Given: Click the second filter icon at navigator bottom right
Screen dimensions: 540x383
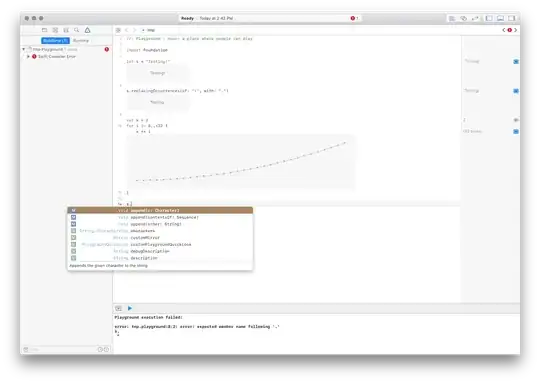Looking at the screenshot, I should pos(106,350).
